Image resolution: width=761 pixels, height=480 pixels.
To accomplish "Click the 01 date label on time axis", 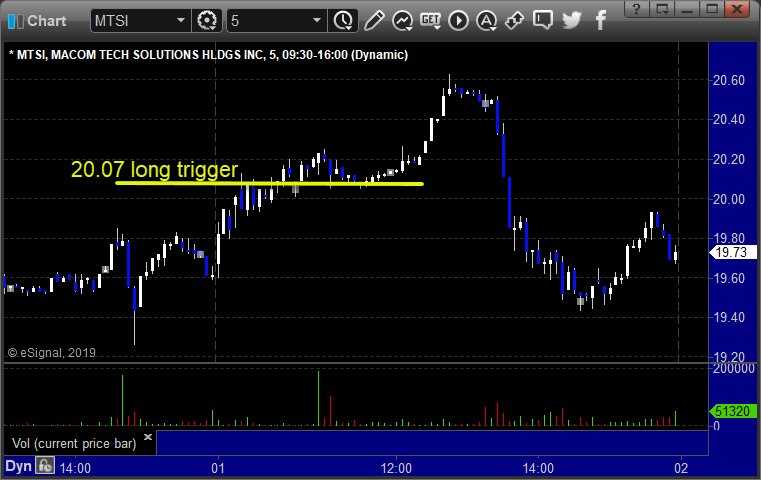I will click(x=218, y=468).
